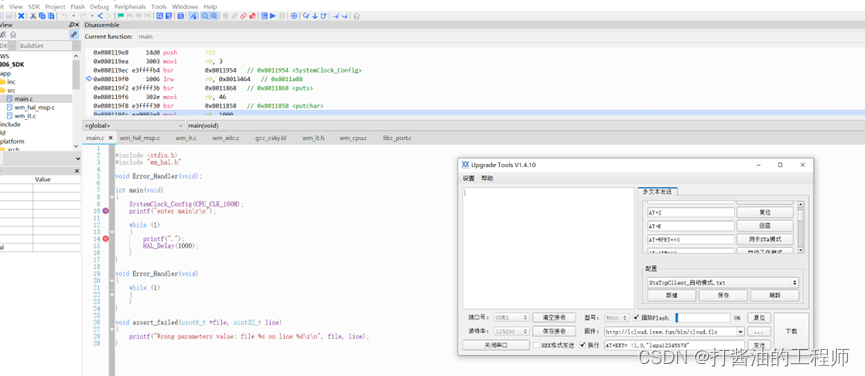Close the main.c editor tab
865x376 pixels.
coord(110,138)
